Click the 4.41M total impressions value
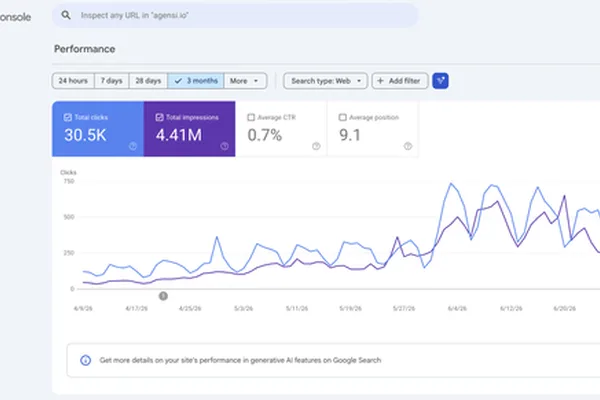600x400 pixels. coord(179,135)
